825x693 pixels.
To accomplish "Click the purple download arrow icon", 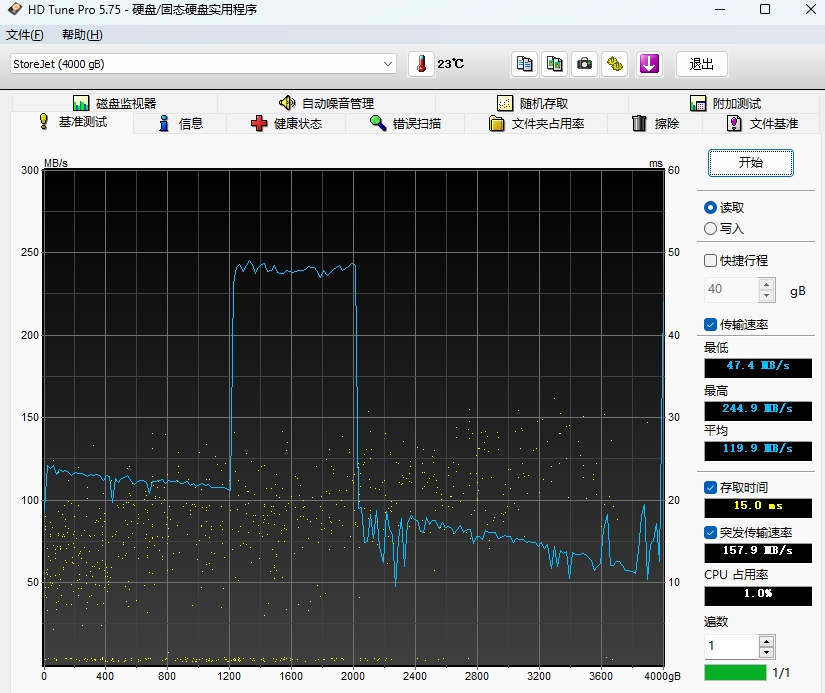I will [x=649, y=64].
